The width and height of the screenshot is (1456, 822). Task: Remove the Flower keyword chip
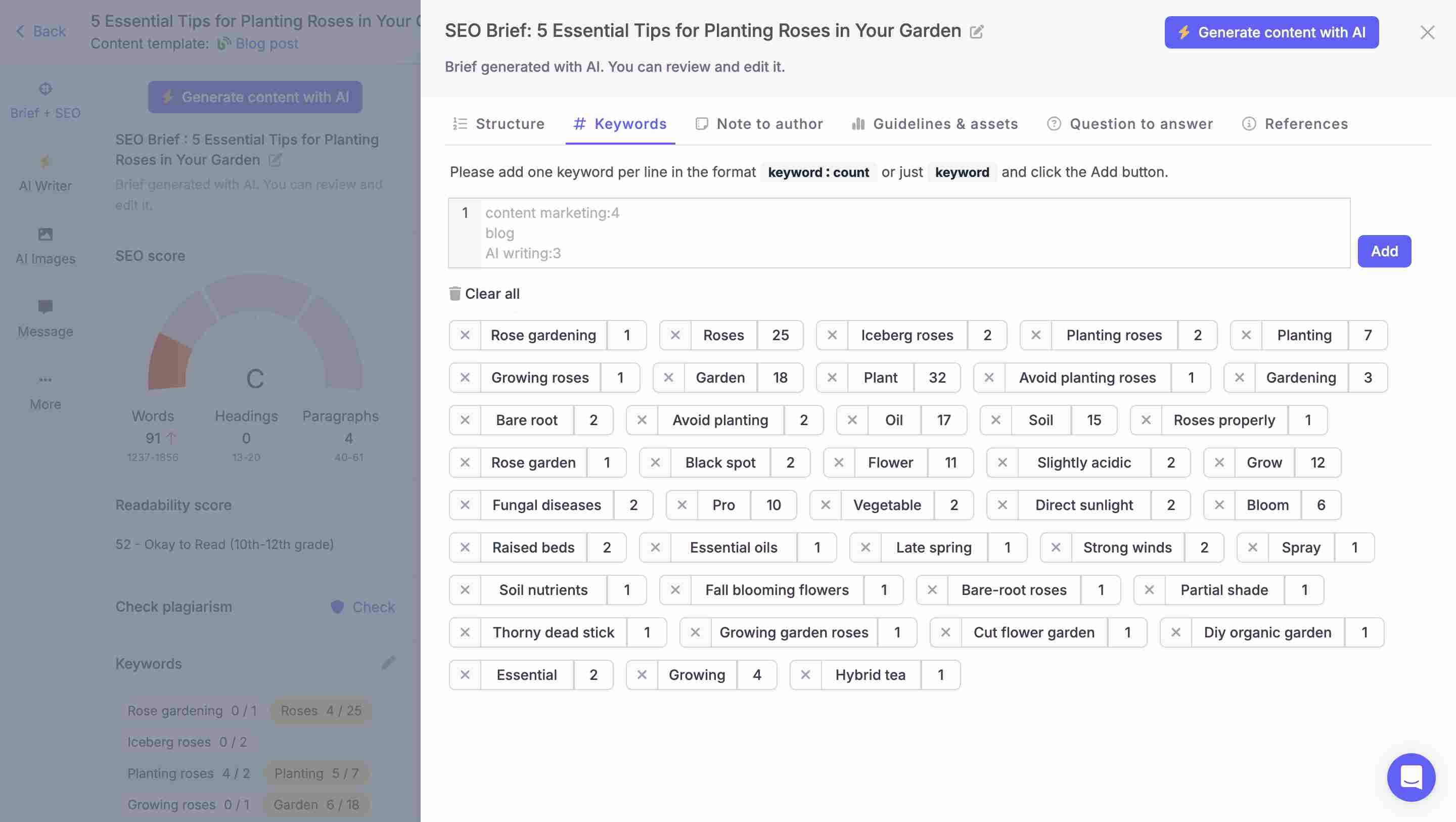click(838, 463)
